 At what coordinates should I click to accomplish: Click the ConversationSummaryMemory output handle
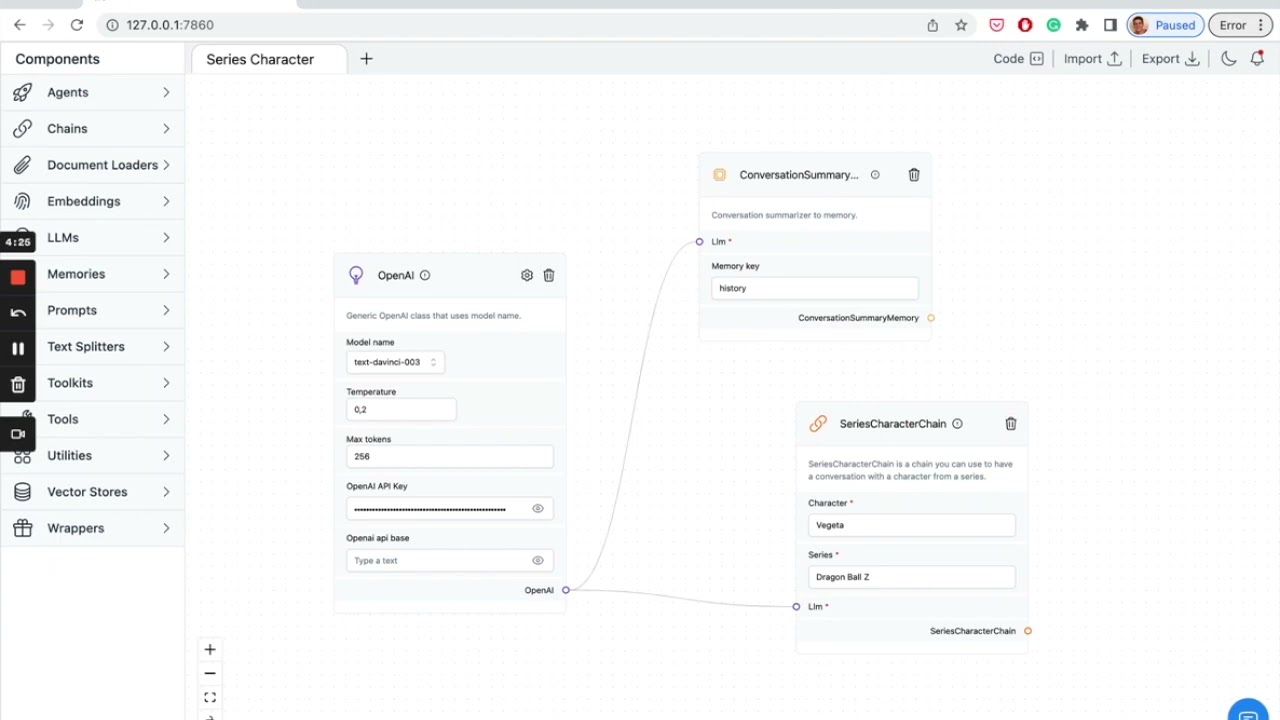pos(931,318)
